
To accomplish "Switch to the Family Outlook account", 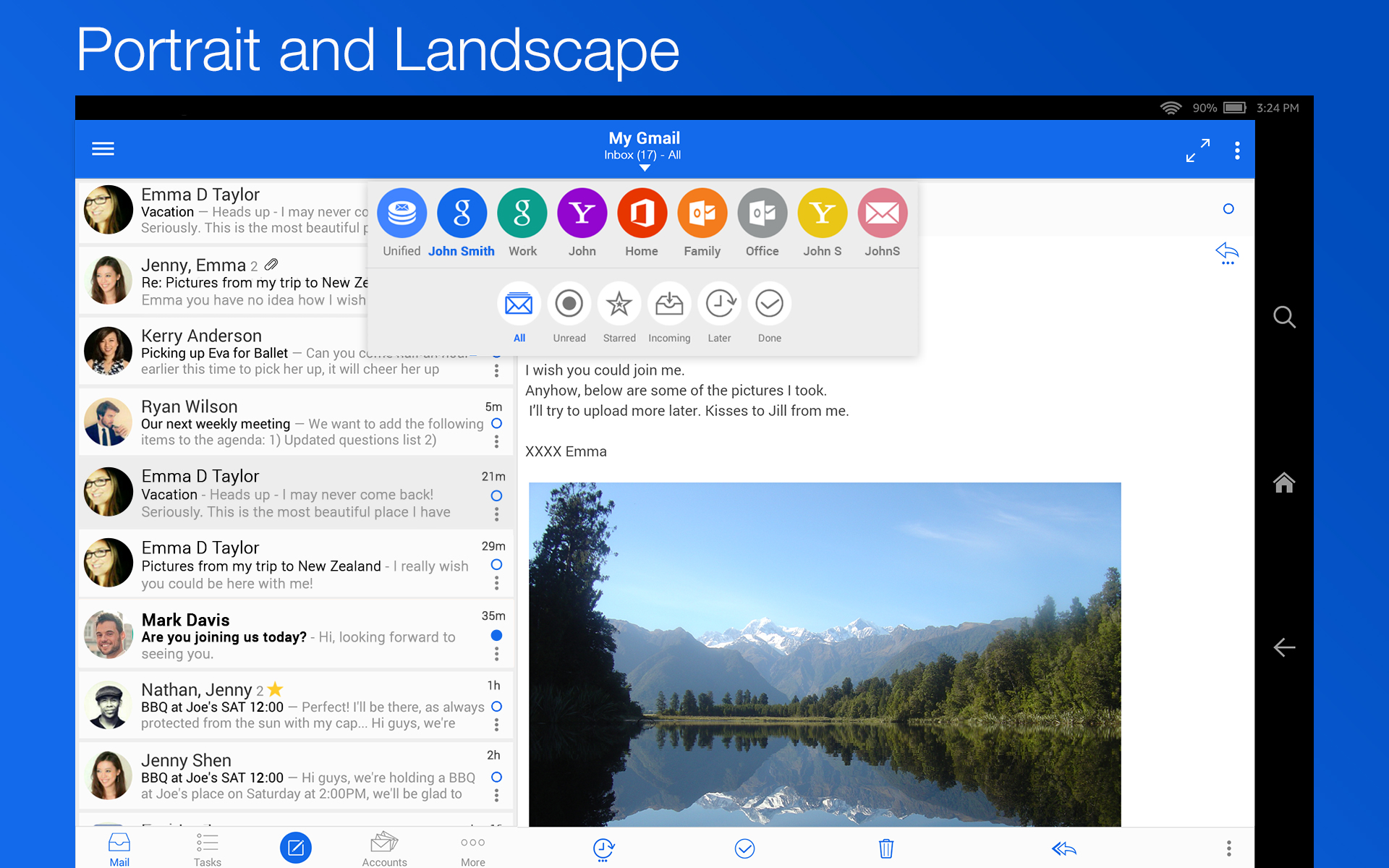I will [702, 213].
